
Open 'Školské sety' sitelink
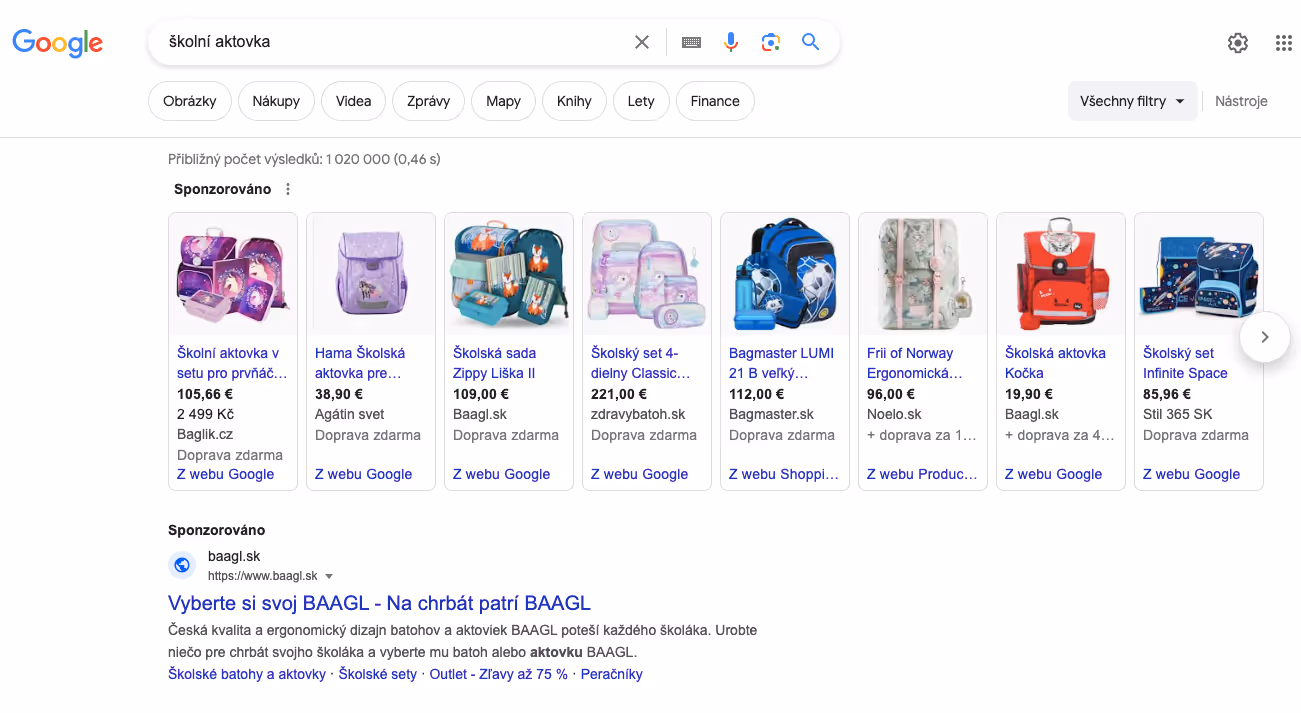coord(378,674)
